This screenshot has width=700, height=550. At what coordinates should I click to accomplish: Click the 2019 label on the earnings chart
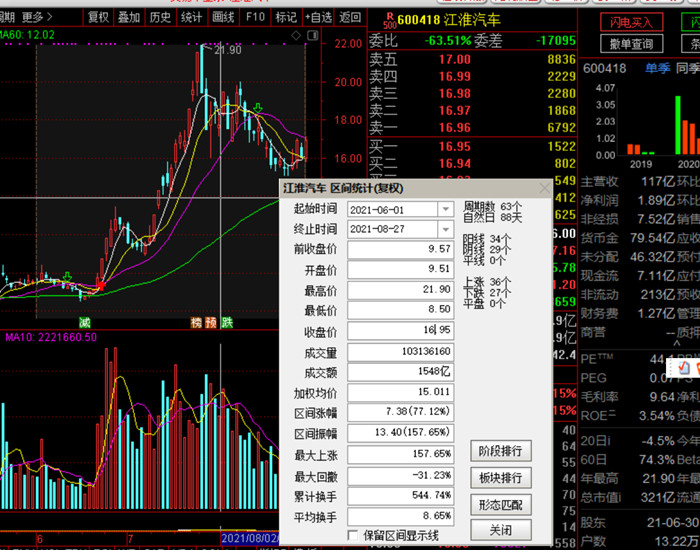tap(641, 164)
